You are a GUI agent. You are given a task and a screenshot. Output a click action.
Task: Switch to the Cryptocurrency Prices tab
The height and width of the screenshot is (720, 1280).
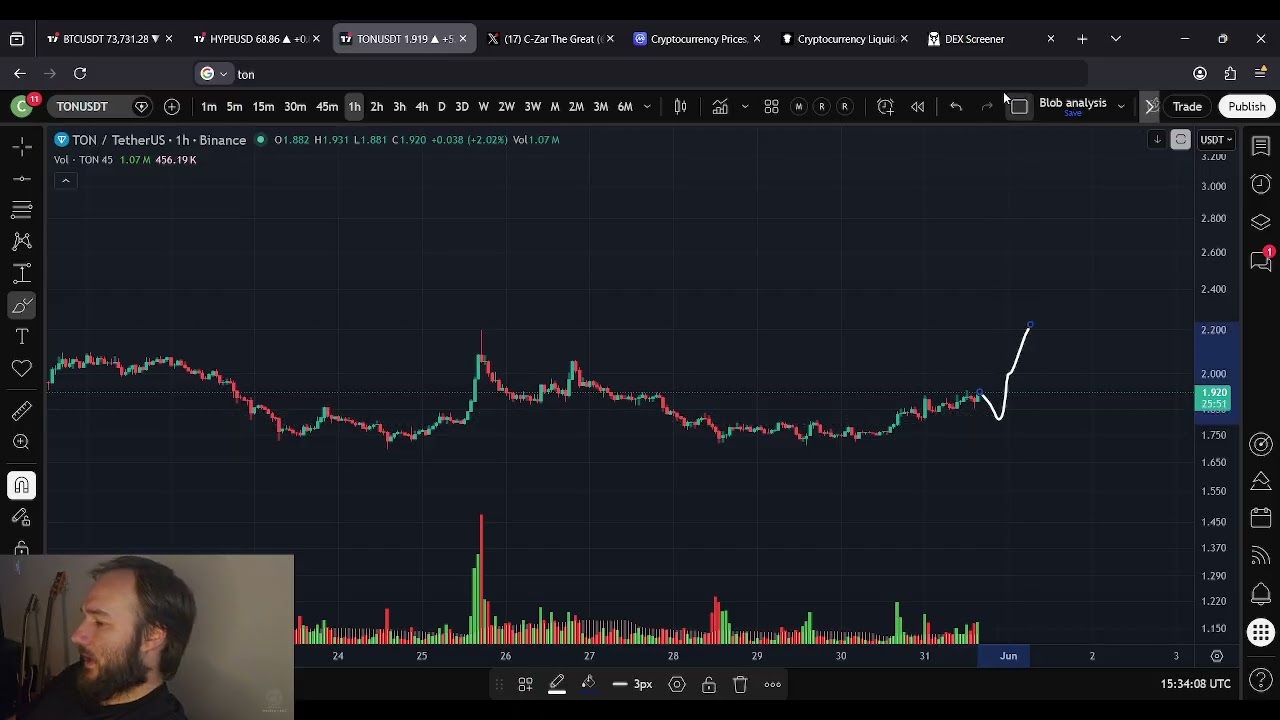click(698, 39)
